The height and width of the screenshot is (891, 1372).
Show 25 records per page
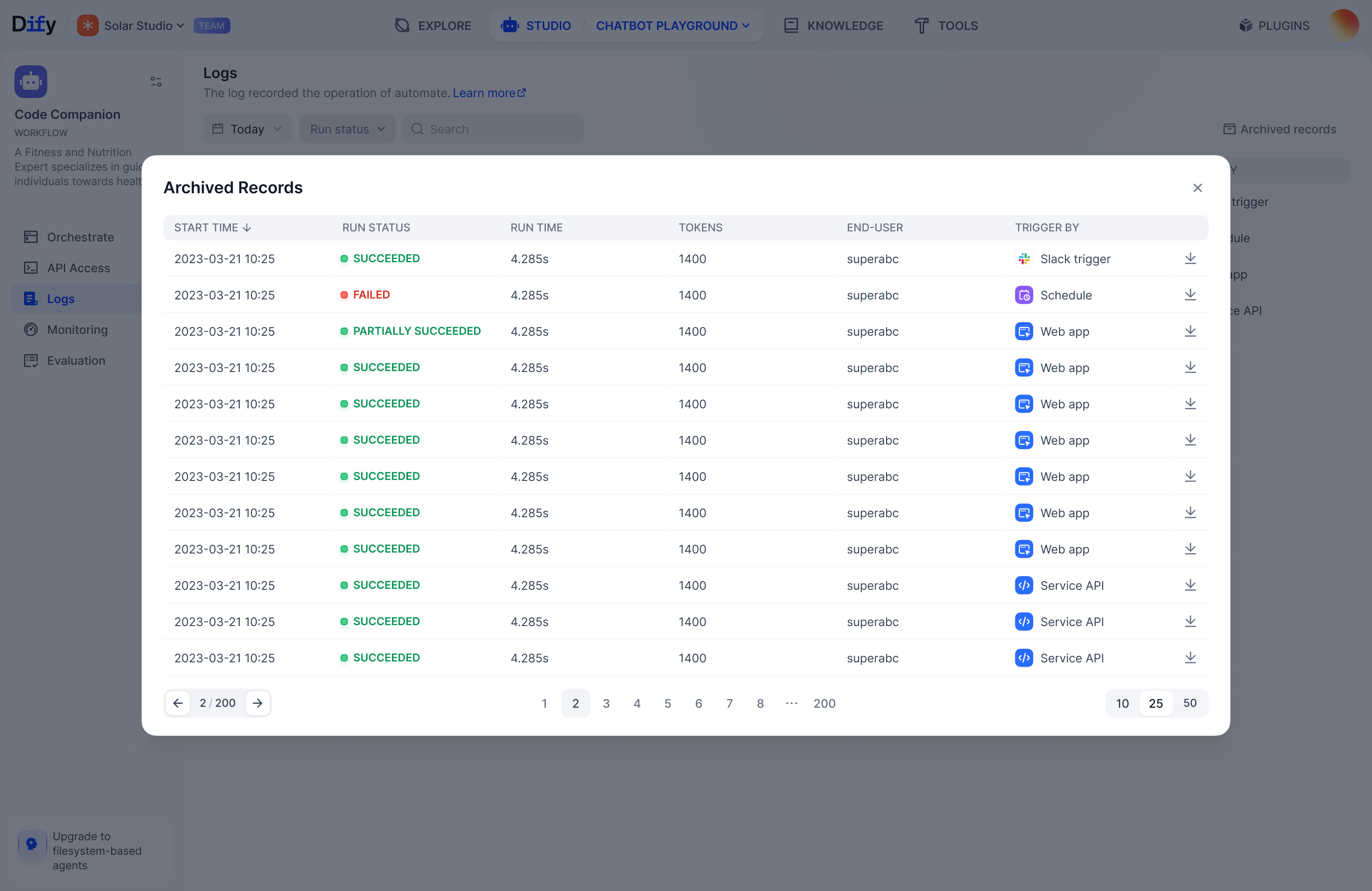[x=1156, y=703]
